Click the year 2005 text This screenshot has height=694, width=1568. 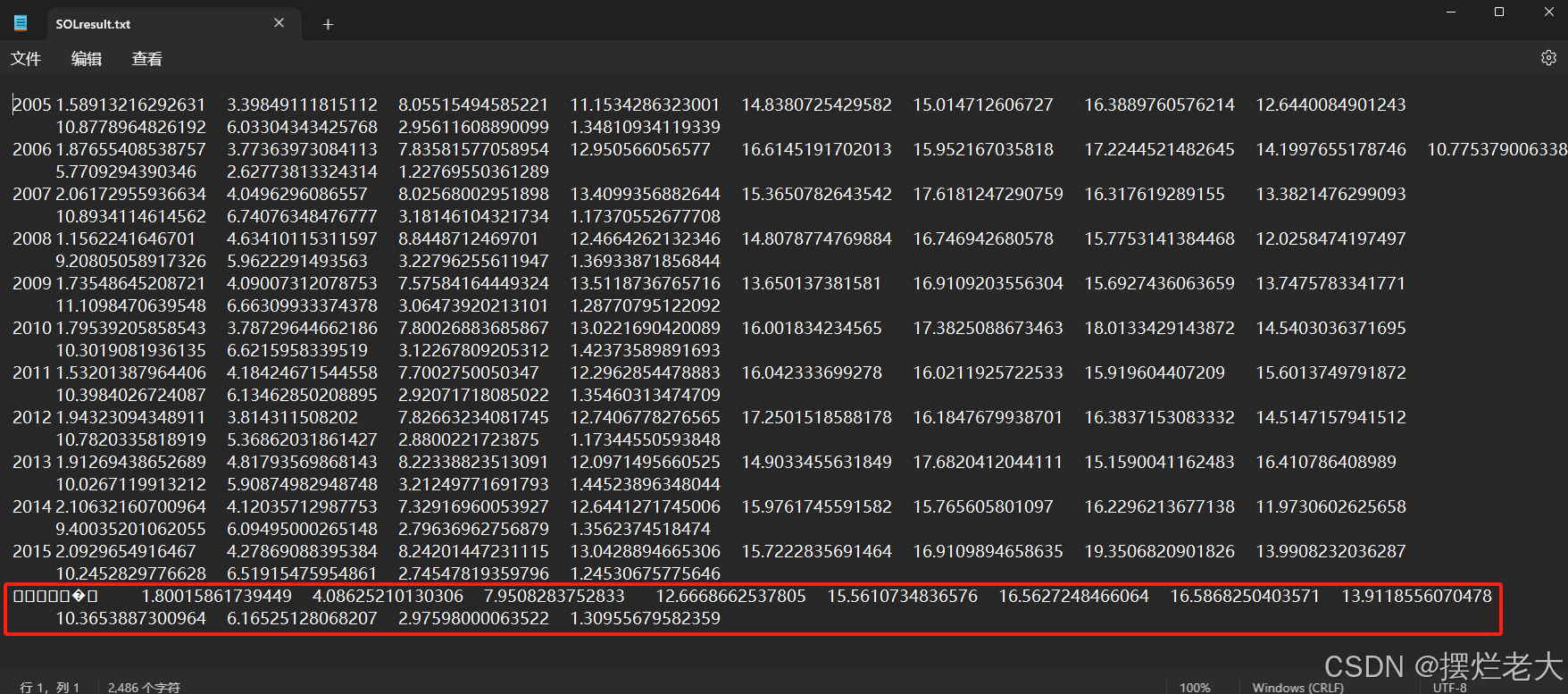[x=32, y=105]
